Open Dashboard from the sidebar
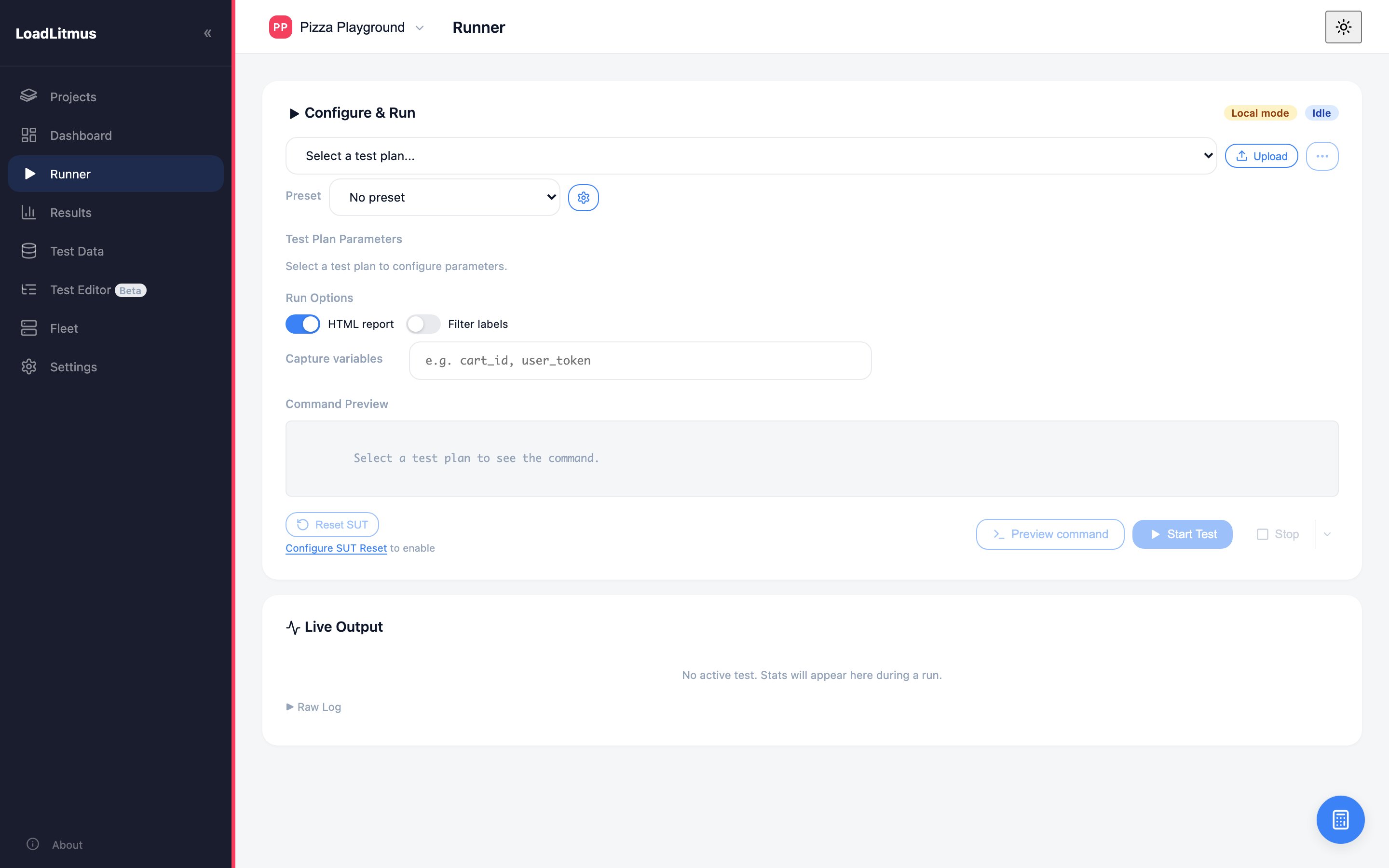Screen dimensions: 1389x868 [x=115, y=135]
